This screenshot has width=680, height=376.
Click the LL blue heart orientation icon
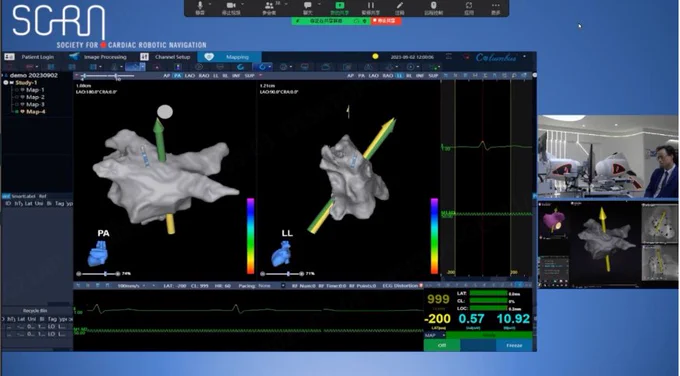(281, 254)
